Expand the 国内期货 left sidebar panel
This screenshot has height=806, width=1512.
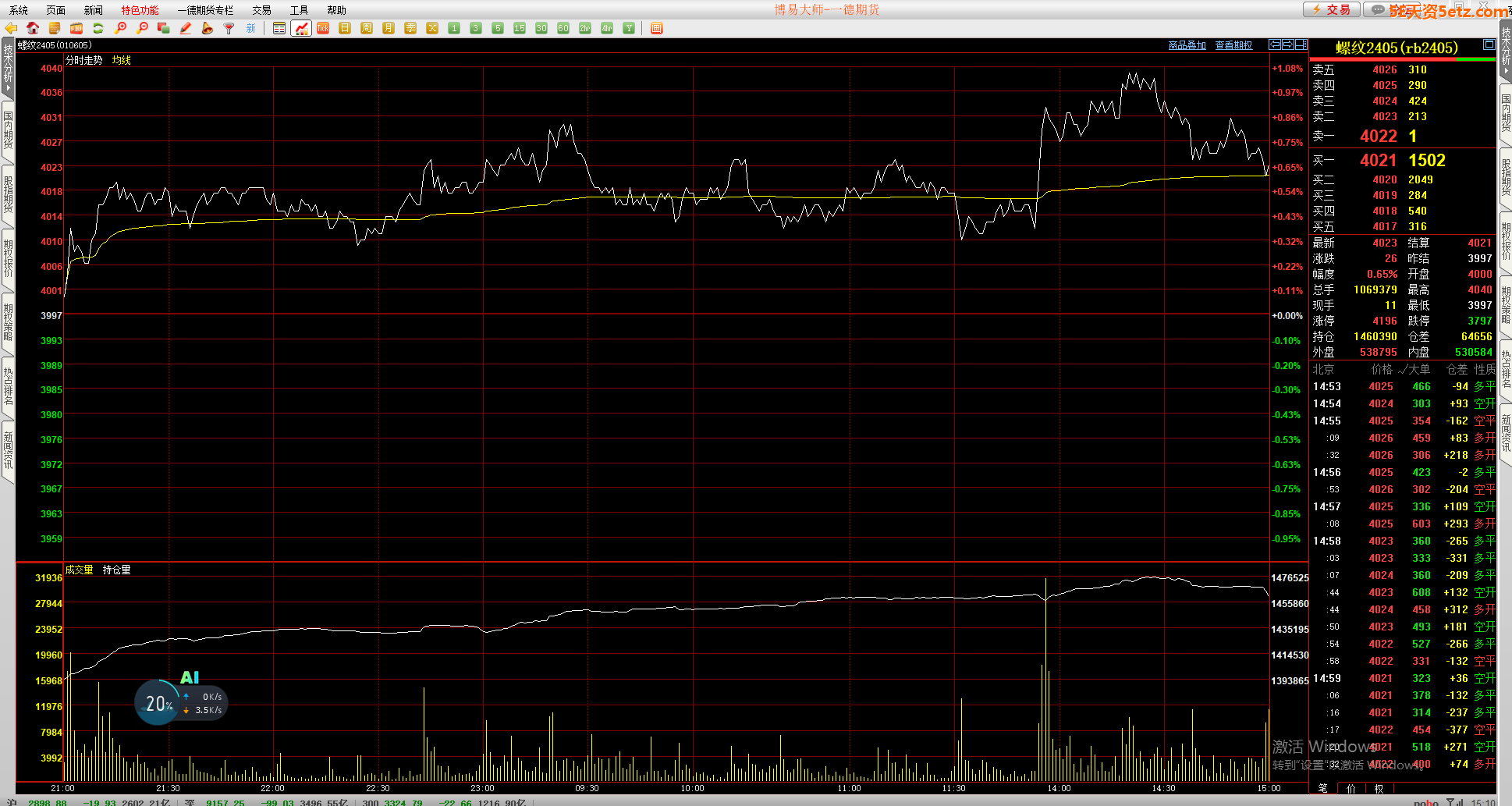[x=8, y=131]
